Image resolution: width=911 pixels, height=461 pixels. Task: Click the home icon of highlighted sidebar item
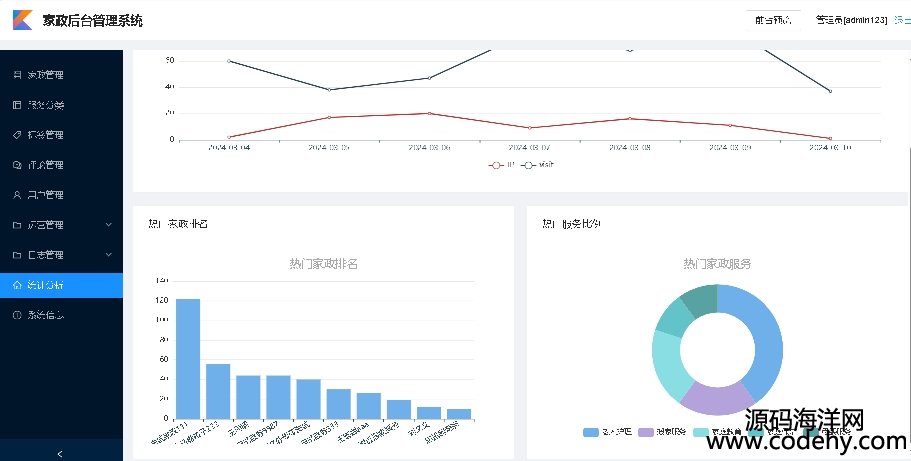coord(16,285)
